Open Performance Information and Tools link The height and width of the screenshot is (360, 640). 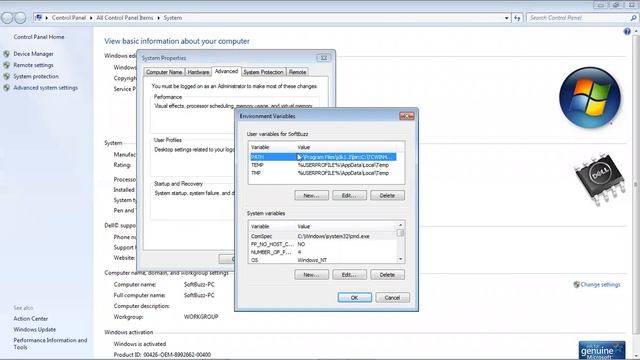[50, 344]
